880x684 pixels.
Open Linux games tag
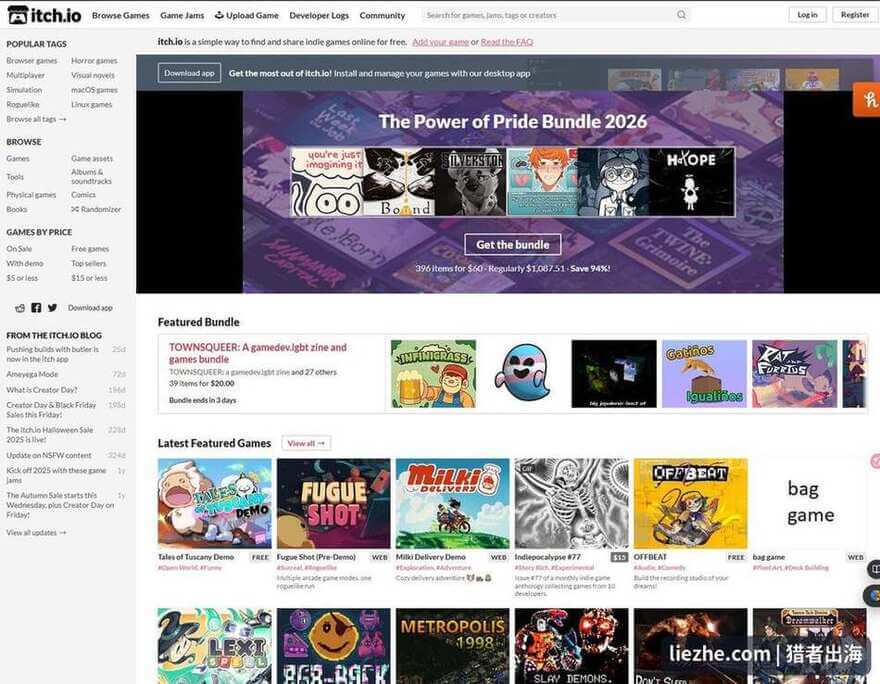pyautogui.click(x=91, y=104)
